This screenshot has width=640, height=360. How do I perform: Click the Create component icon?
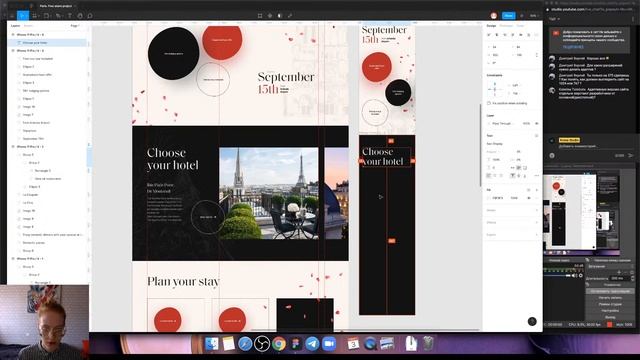[270, 16]
